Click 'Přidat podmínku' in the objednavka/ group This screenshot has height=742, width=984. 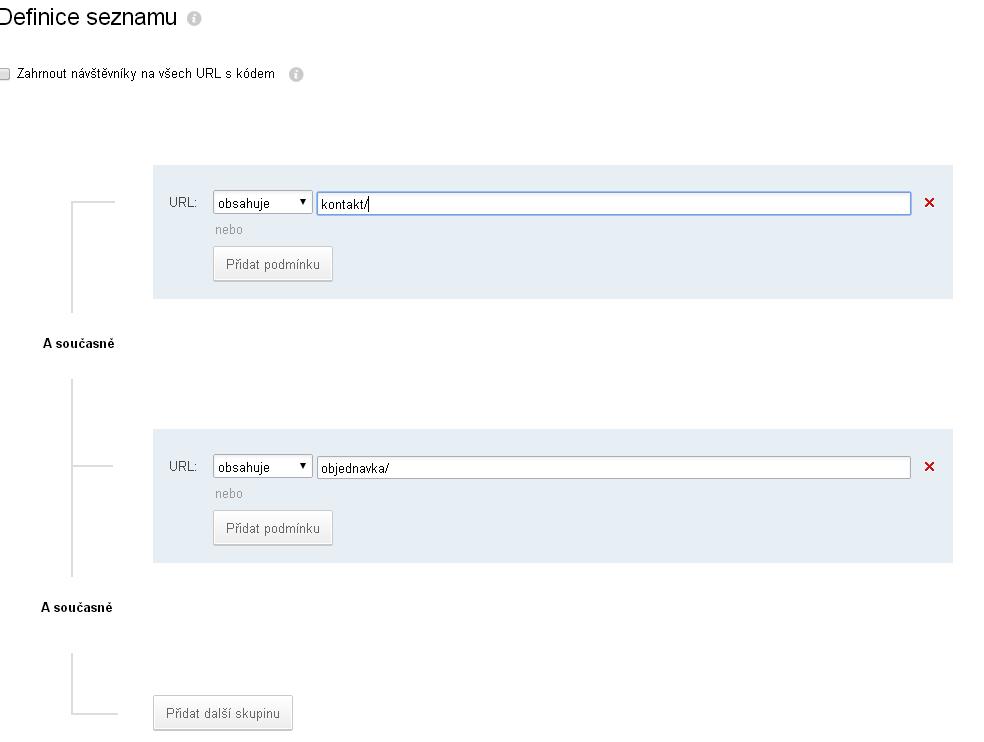tap(273, 529)
